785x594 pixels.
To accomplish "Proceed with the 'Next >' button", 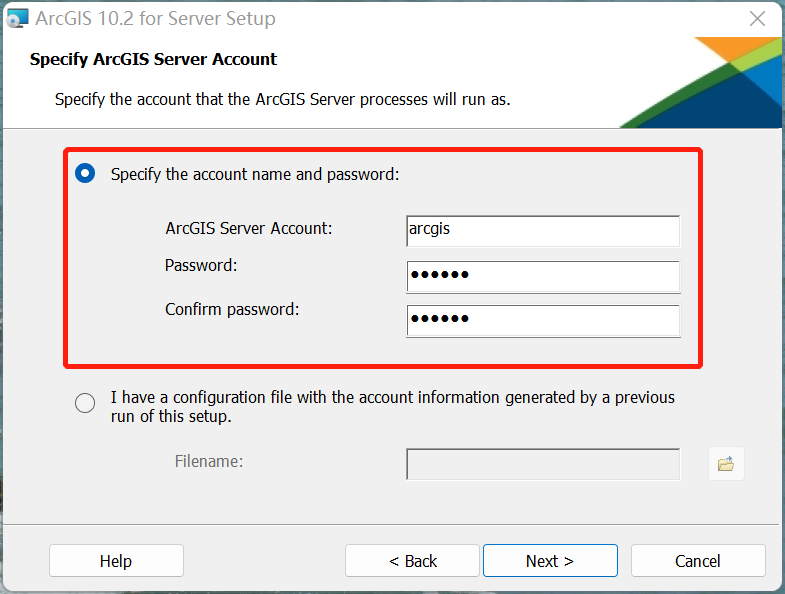I will (550, 560).
